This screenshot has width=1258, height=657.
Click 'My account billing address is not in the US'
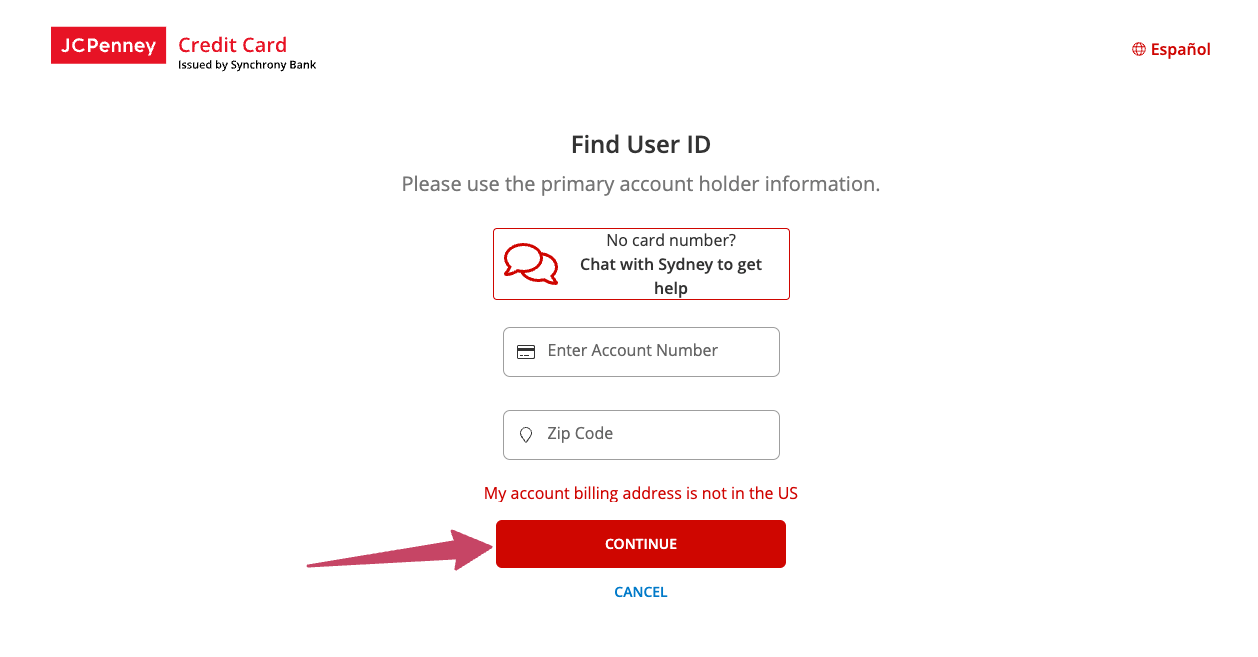641,493
